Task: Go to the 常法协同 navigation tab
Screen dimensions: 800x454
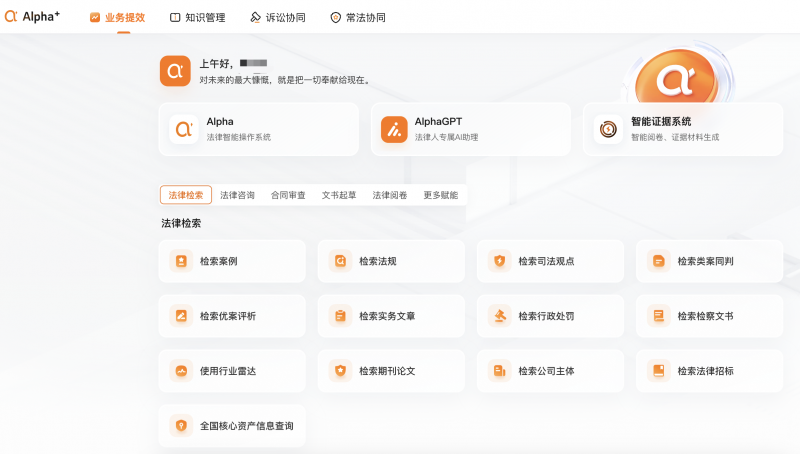Action: [357, 18]
